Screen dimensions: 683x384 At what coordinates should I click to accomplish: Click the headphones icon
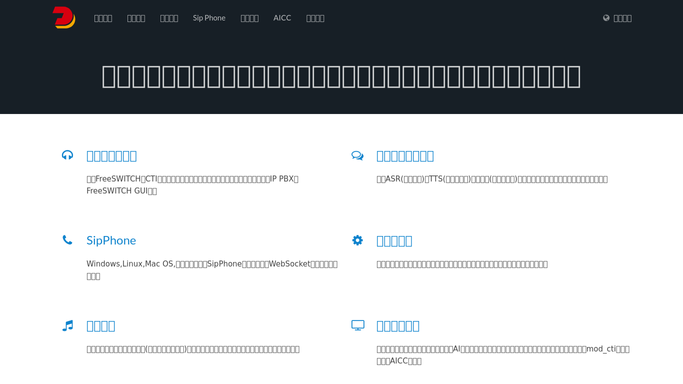click(x=67, y=155)
